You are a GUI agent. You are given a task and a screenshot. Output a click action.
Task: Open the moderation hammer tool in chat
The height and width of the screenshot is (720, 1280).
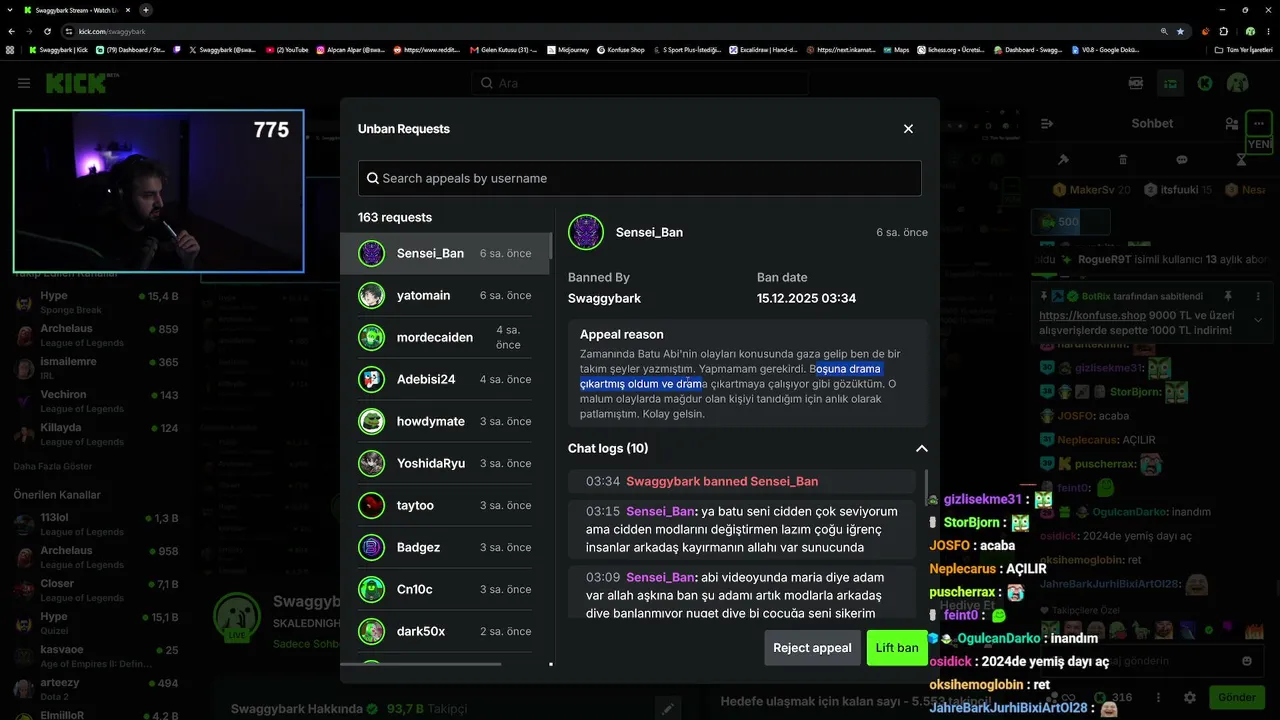[x=1063, y=160]
